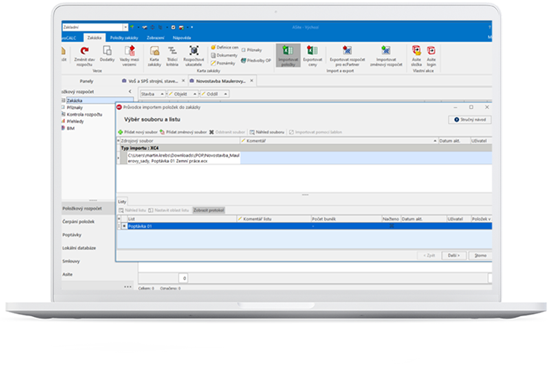The height and width of the screenshot is (382, 550).
Task: Select BIM in the side tree
Action: [x=70, y=128]
